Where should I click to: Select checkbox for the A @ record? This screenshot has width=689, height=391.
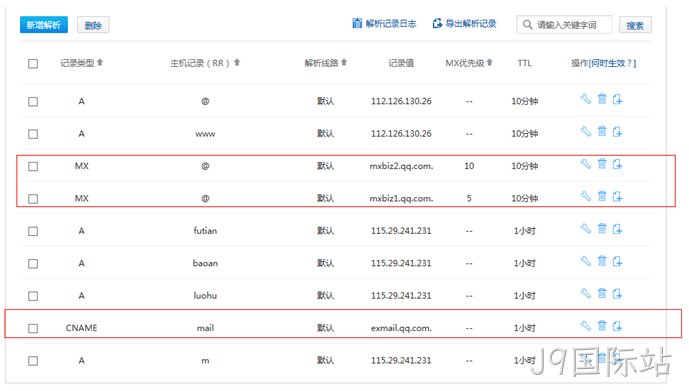coord(33,101)
